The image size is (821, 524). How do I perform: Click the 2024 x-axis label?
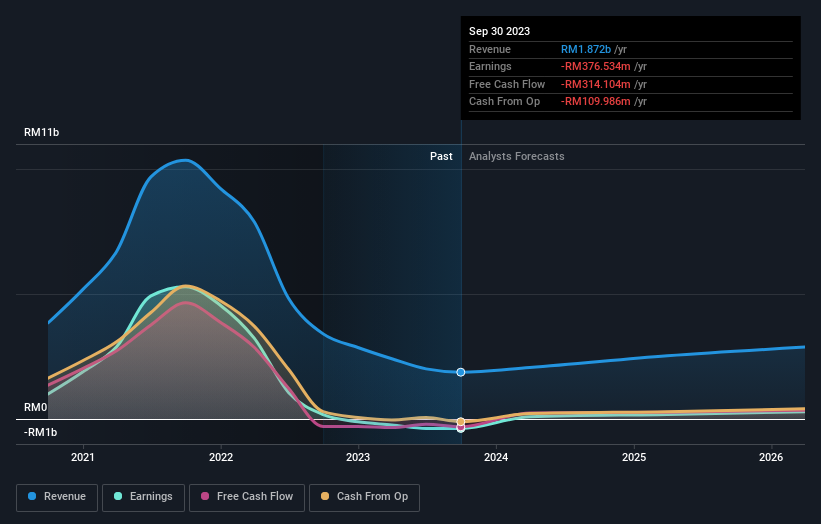click(496, 457)
